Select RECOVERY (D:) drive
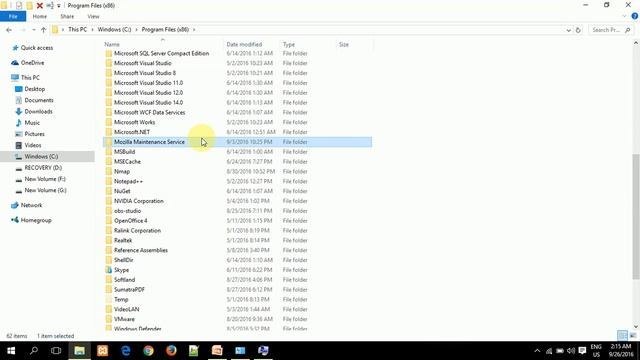 pos(43,168)
